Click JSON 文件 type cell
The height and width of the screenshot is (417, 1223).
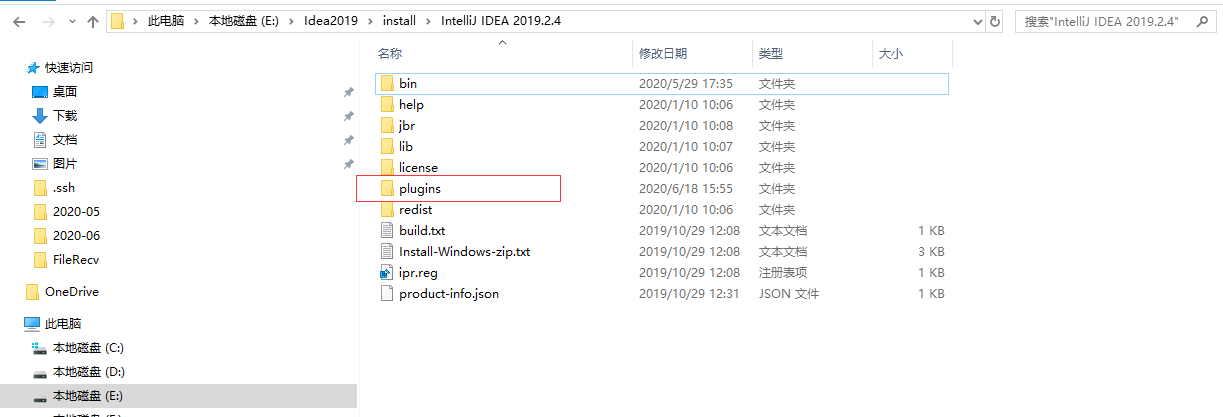pos(788,293)
